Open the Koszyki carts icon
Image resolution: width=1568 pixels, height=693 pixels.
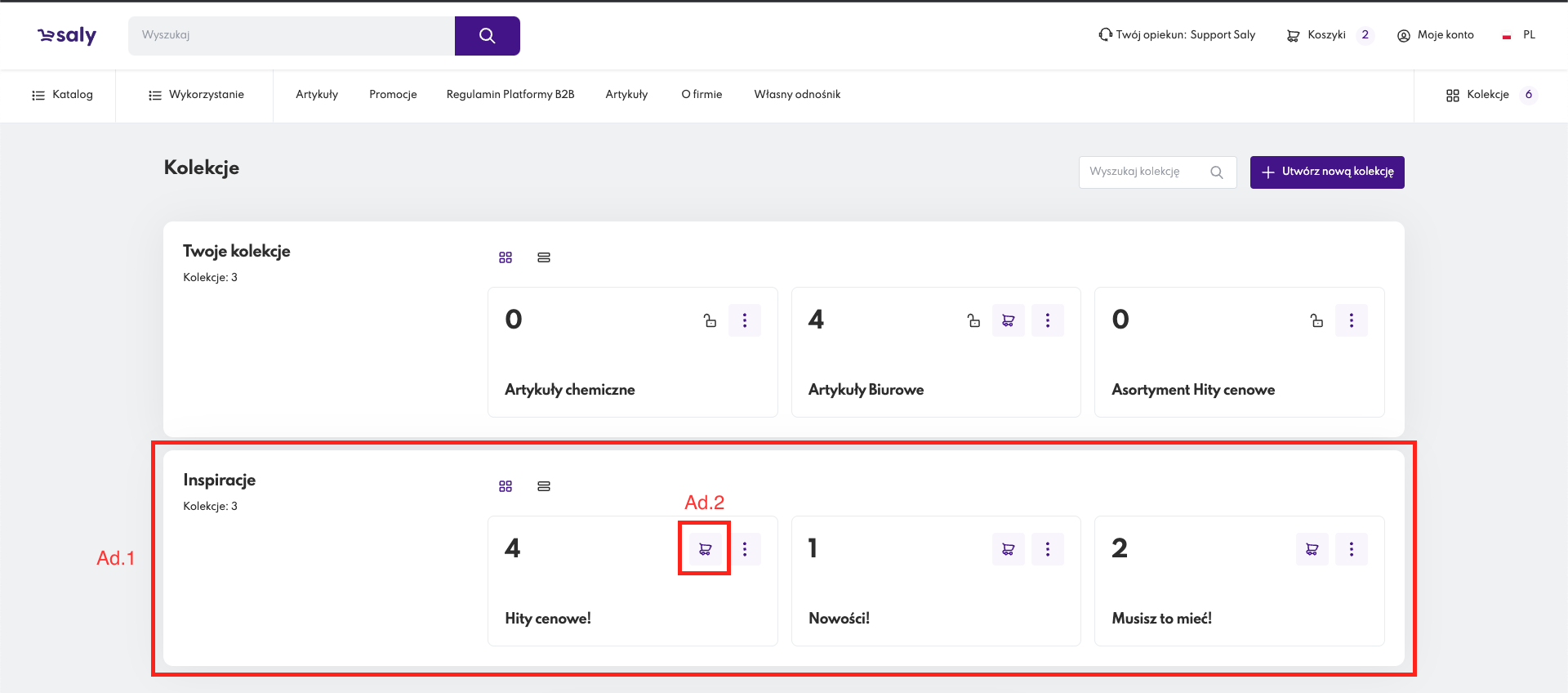(x=1293, y=35)
